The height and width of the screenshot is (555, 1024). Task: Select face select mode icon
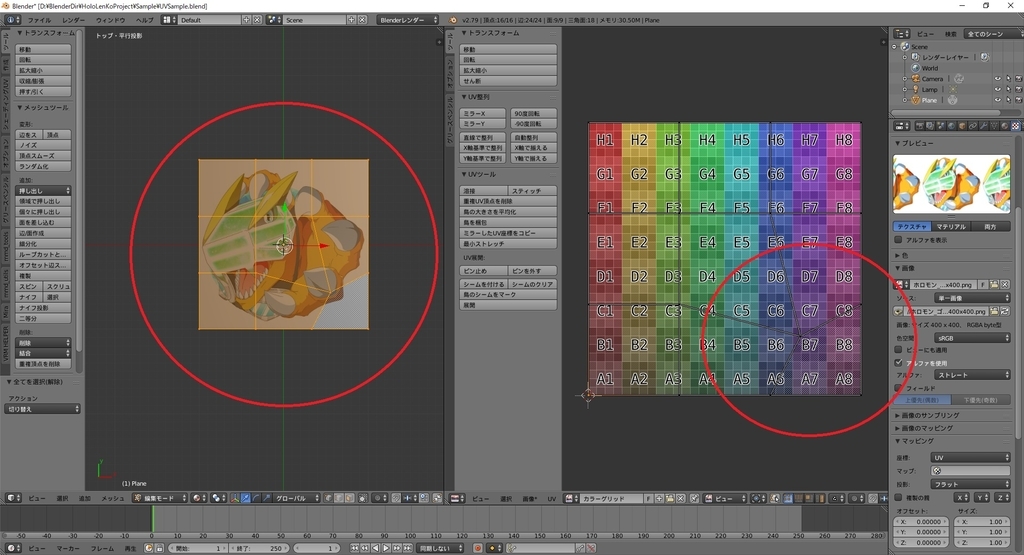pyautogui.click(x=349, y=498)
